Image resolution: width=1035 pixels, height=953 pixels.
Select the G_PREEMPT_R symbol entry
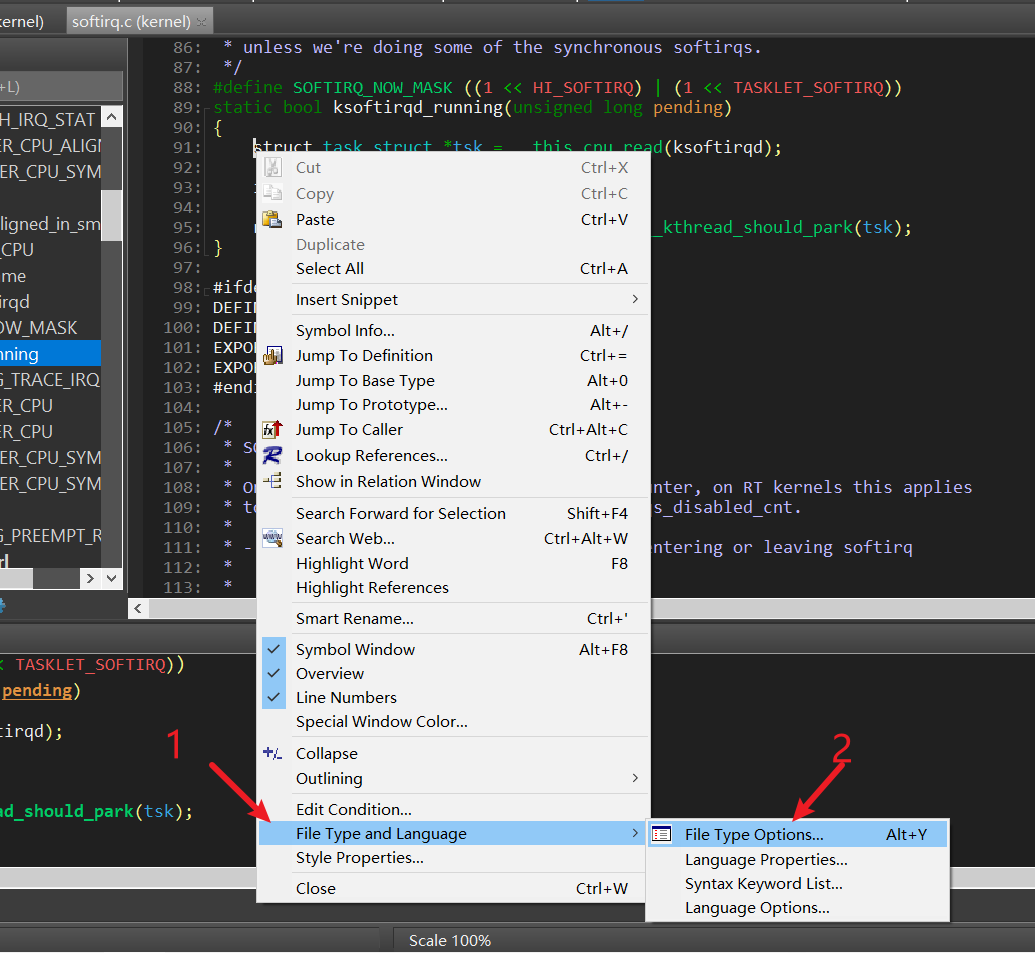[x=50, y=535]
